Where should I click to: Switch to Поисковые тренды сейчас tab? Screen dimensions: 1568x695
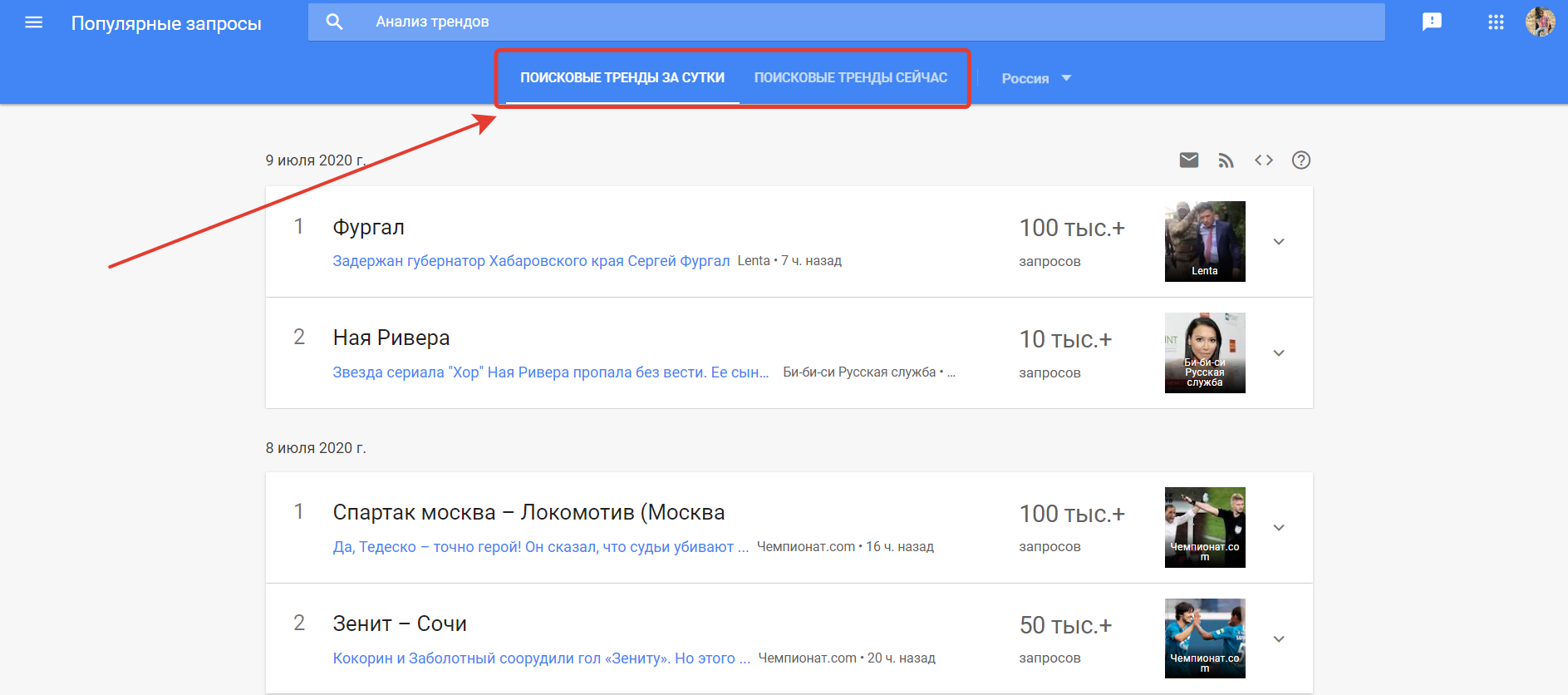(850, 77)
